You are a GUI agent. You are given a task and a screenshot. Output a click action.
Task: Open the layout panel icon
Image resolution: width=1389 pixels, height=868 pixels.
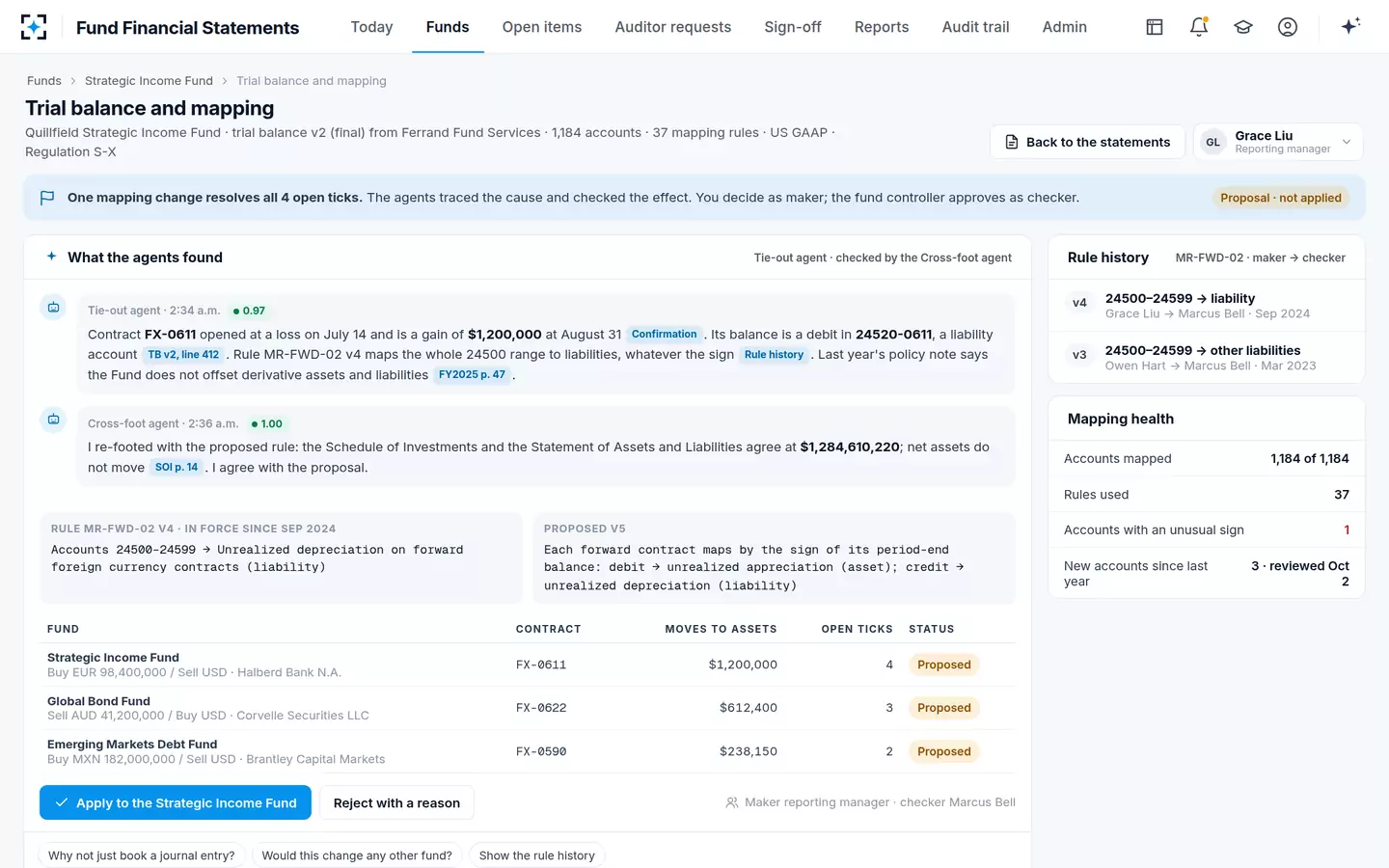point(1155,27)
